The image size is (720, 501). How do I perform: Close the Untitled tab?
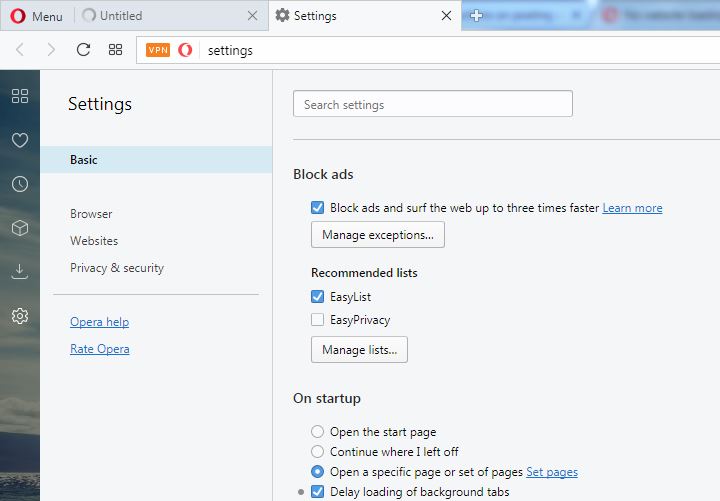(x=252, y=16)
